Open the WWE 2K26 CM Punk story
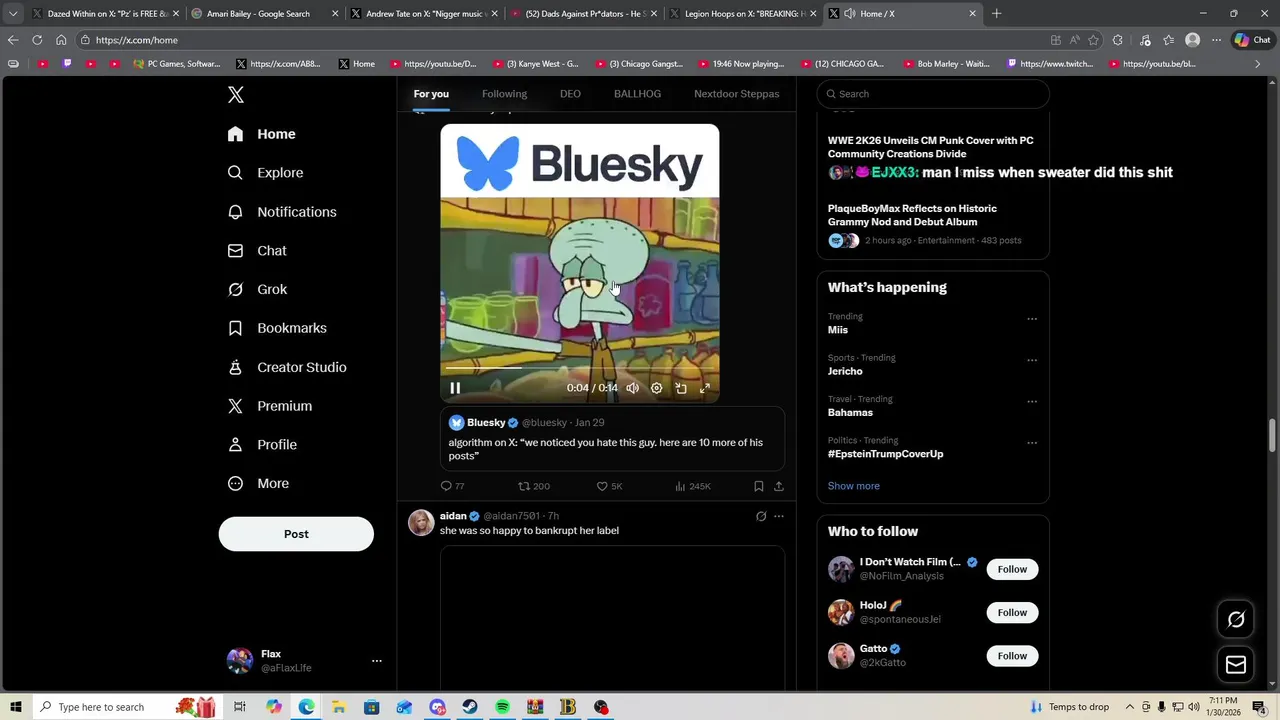1280x720 pixels. (931, 147)
